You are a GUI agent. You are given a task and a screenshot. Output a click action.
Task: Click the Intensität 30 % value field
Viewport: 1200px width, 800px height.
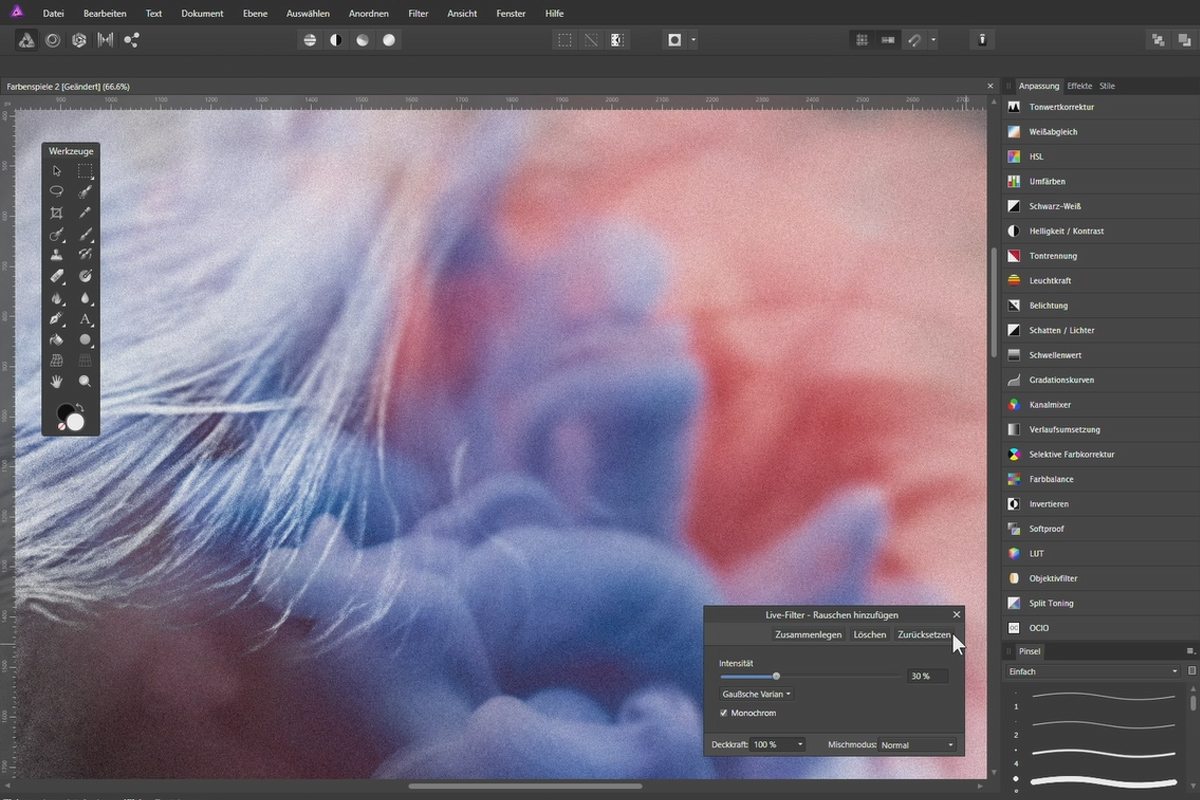point(927,676)
